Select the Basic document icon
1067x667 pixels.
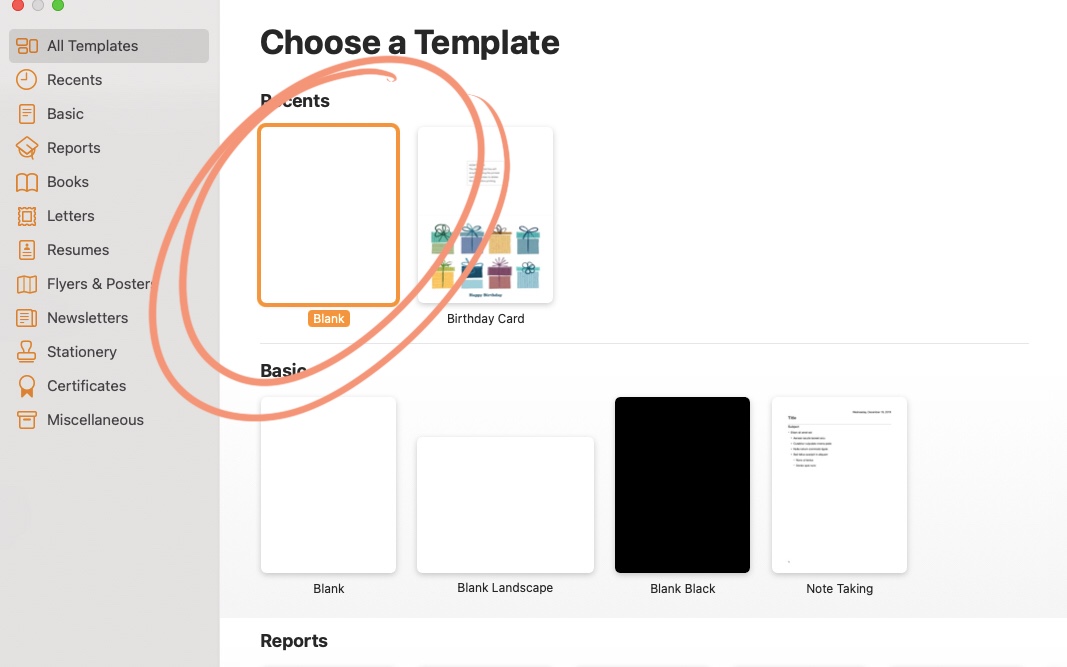[x=27, y=114]
